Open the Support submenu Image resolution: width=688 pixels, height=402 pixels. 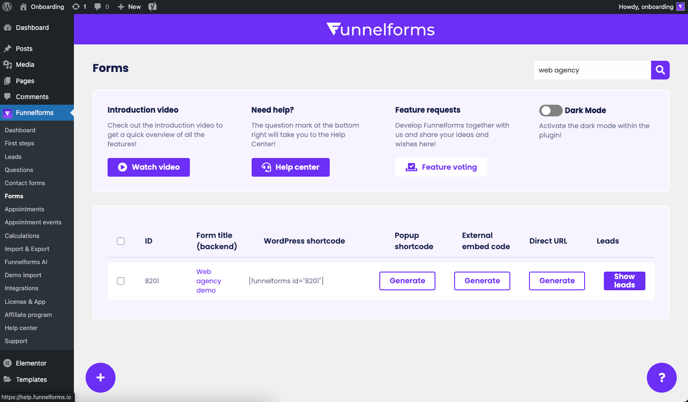tap(16, 341)
